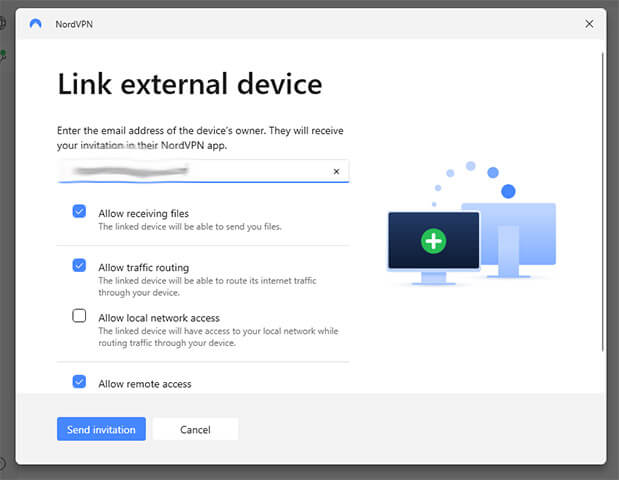Viewport: 619px width, 480px height.
Task: Click the traffic routing description text
Action: [x=207, y=287]
